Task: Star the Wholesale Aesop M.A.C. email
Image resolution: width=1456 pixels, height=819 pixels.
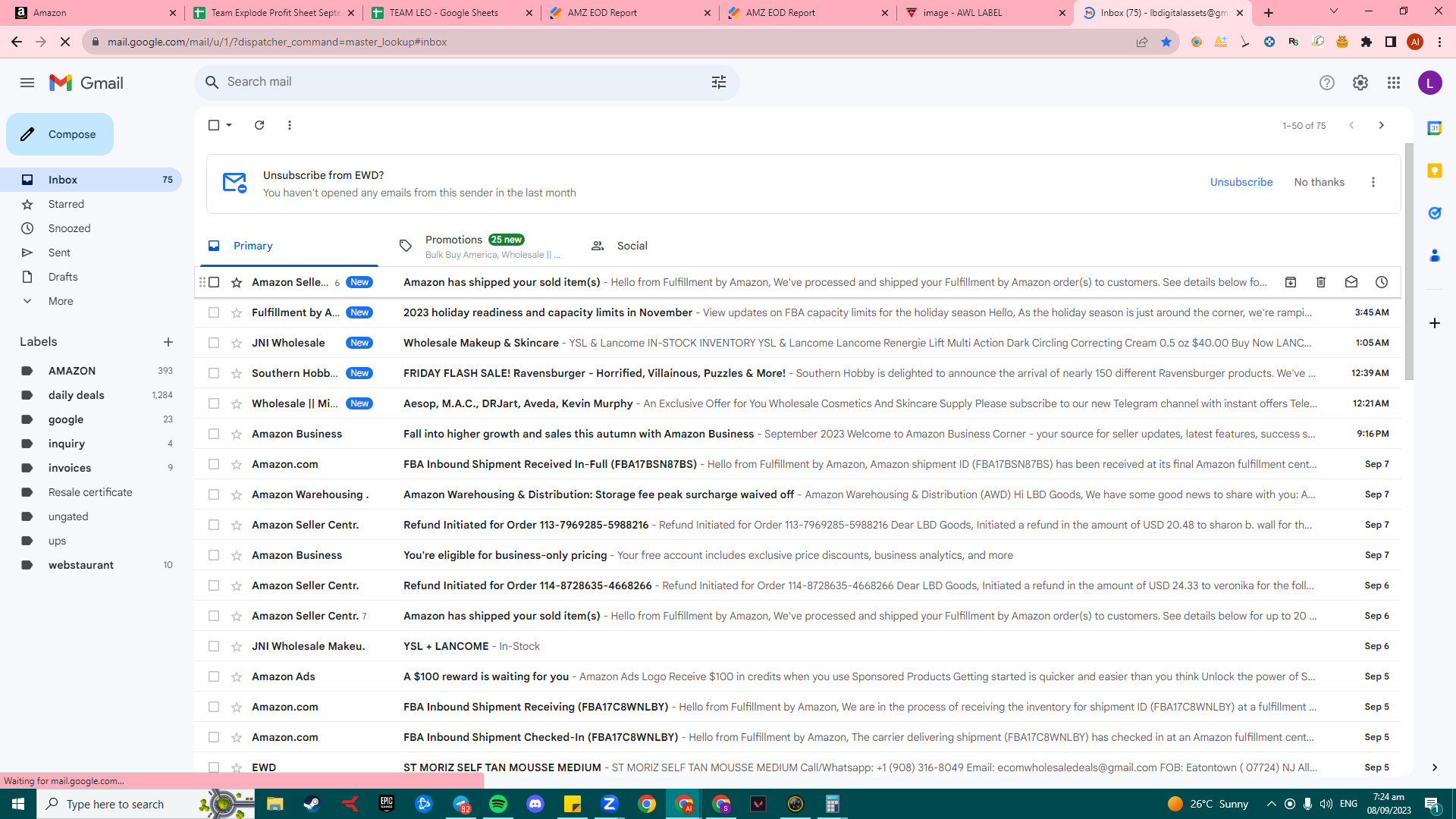Action: point(237,403)
